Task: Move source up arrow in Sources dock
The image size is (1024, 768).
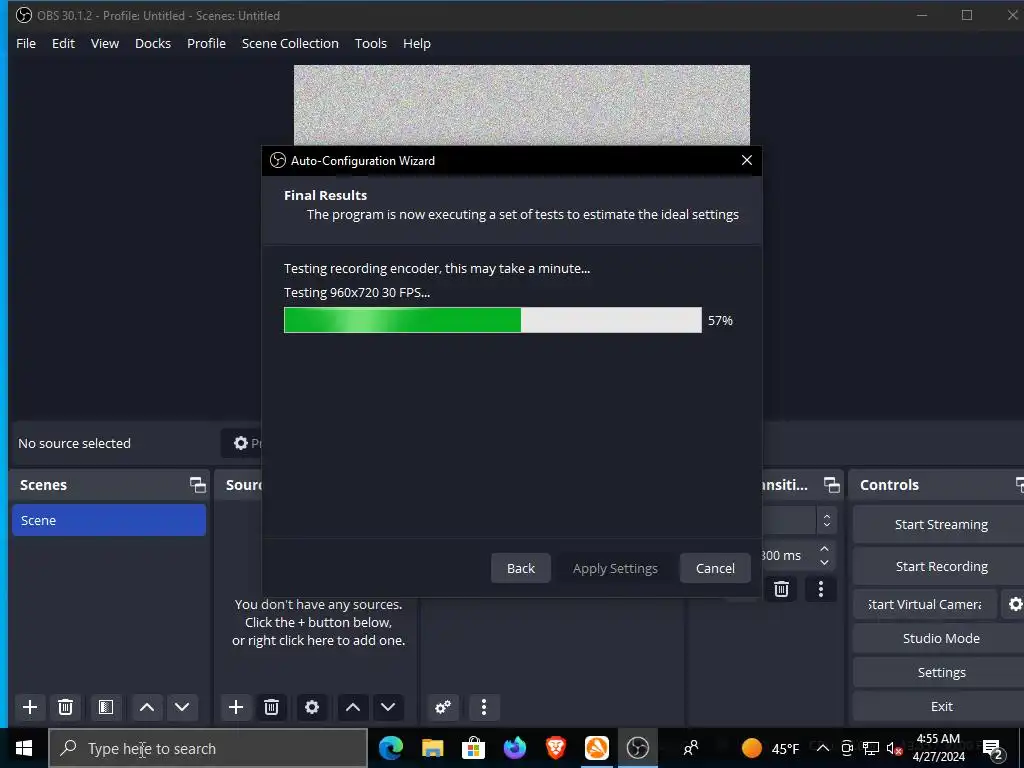Action: click(353, 707)
